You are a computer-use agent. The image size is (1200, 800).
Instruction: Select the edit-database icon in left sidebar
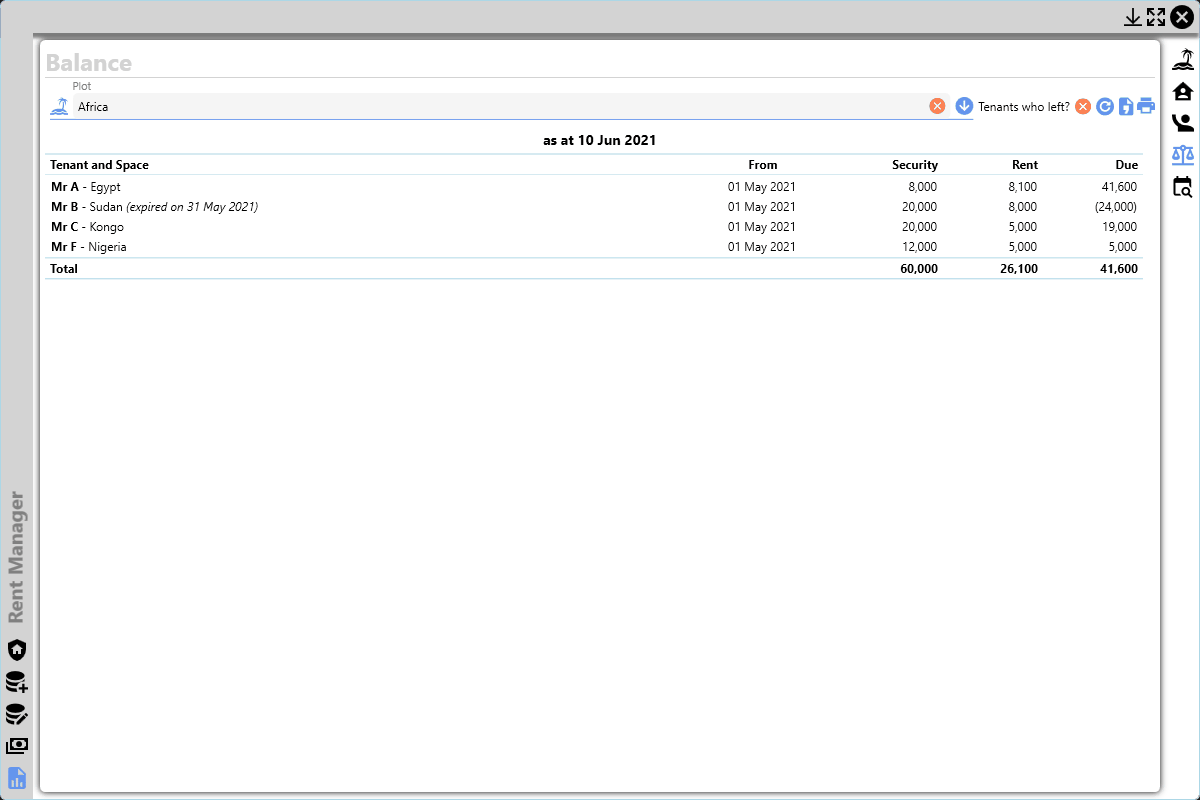pyautogui.click(x=17, y=714)
